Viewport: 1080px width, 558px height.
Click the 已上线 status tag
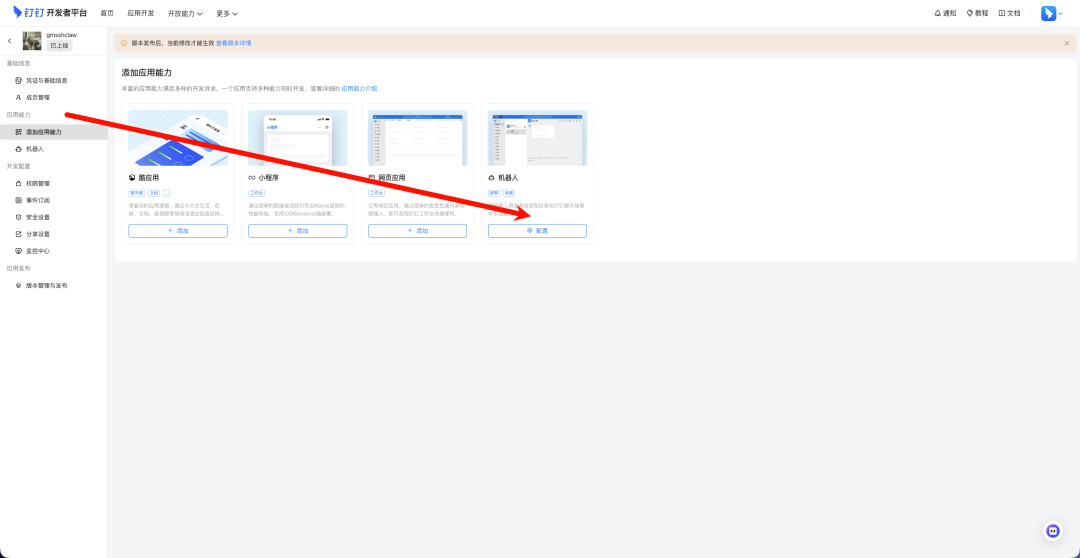(x=59, y=45)
